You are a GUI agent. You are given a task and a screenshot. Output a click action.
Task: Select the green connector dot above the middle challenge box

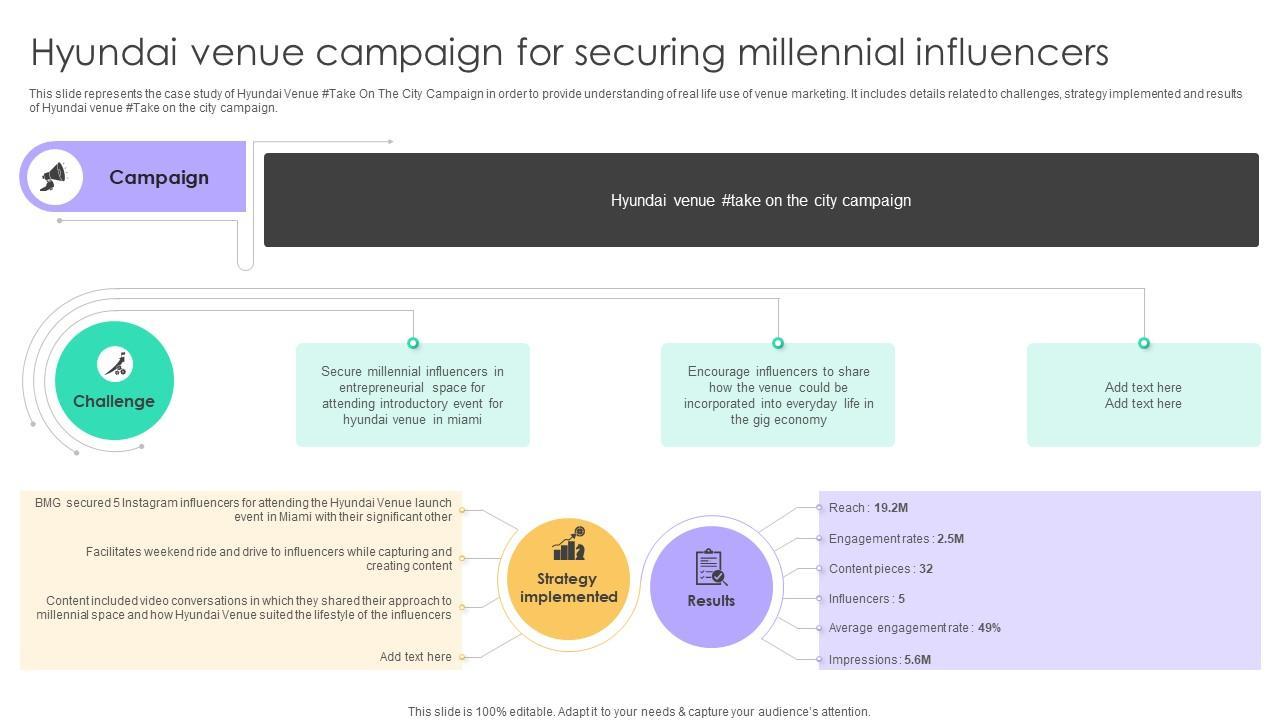point(778,343)
